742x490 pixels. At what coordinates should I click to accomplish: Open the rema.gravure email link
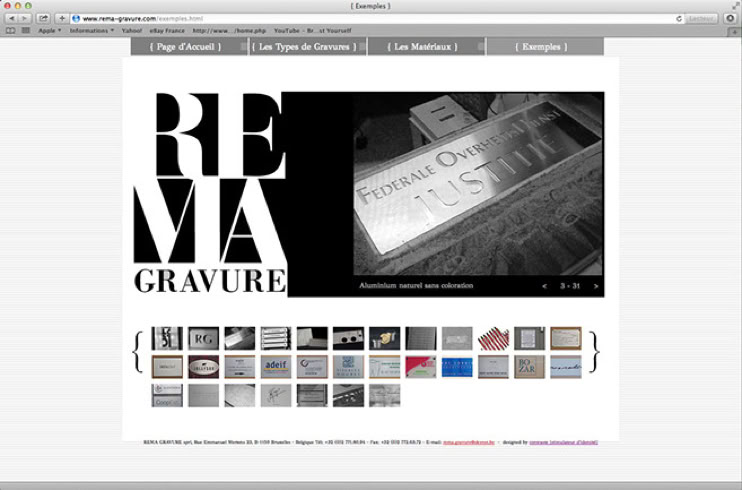click(x=468, y=442)
